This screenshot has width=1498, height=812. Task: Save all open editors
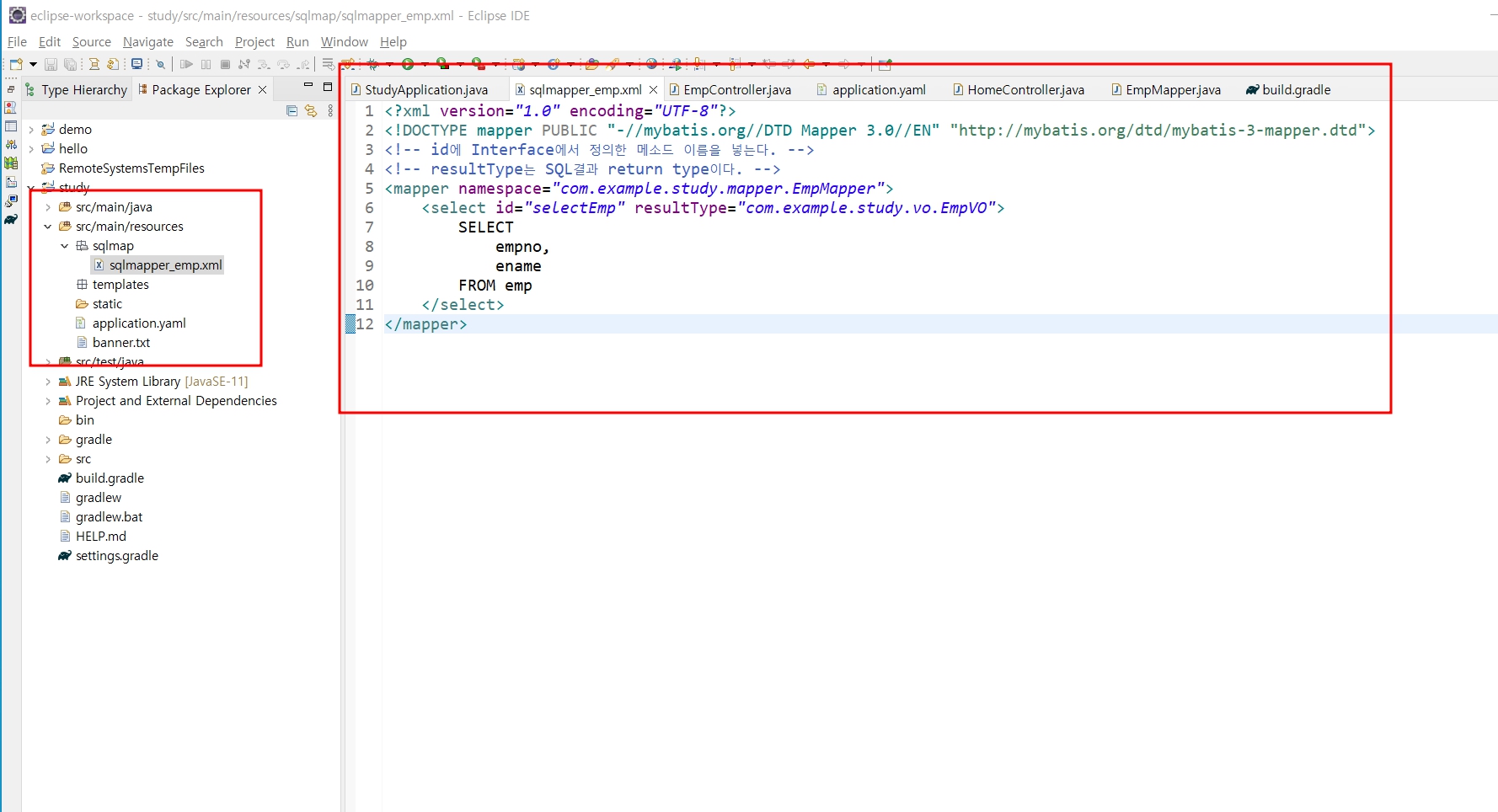[71, 64]
